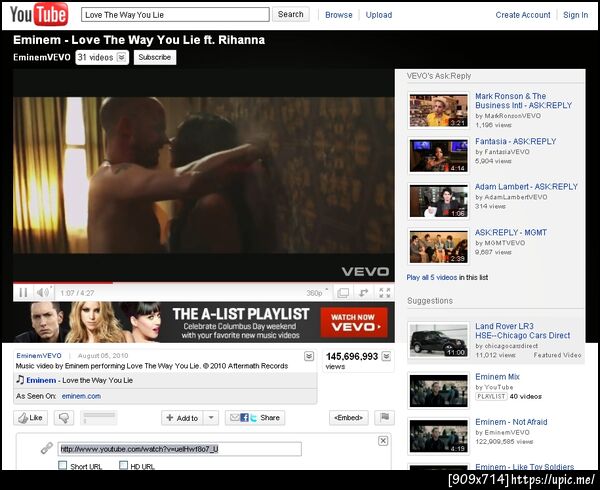Mute the video using the speaker icon
This screenshot has width=600, height=490.
(x=42, y=293)
